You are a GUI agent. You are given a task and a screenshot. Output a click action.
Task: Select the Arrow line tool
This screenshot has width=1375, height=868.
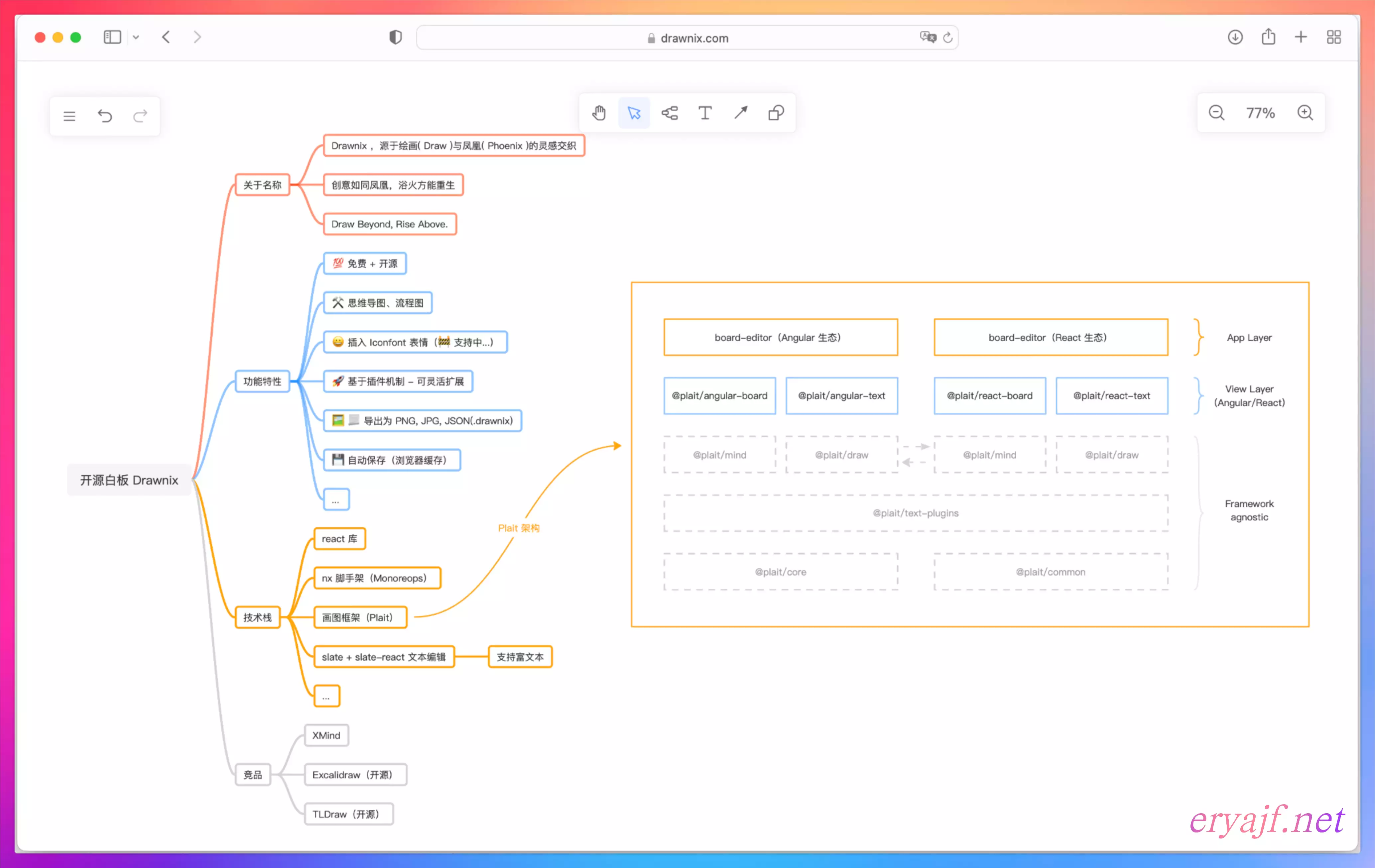(741, 113)
